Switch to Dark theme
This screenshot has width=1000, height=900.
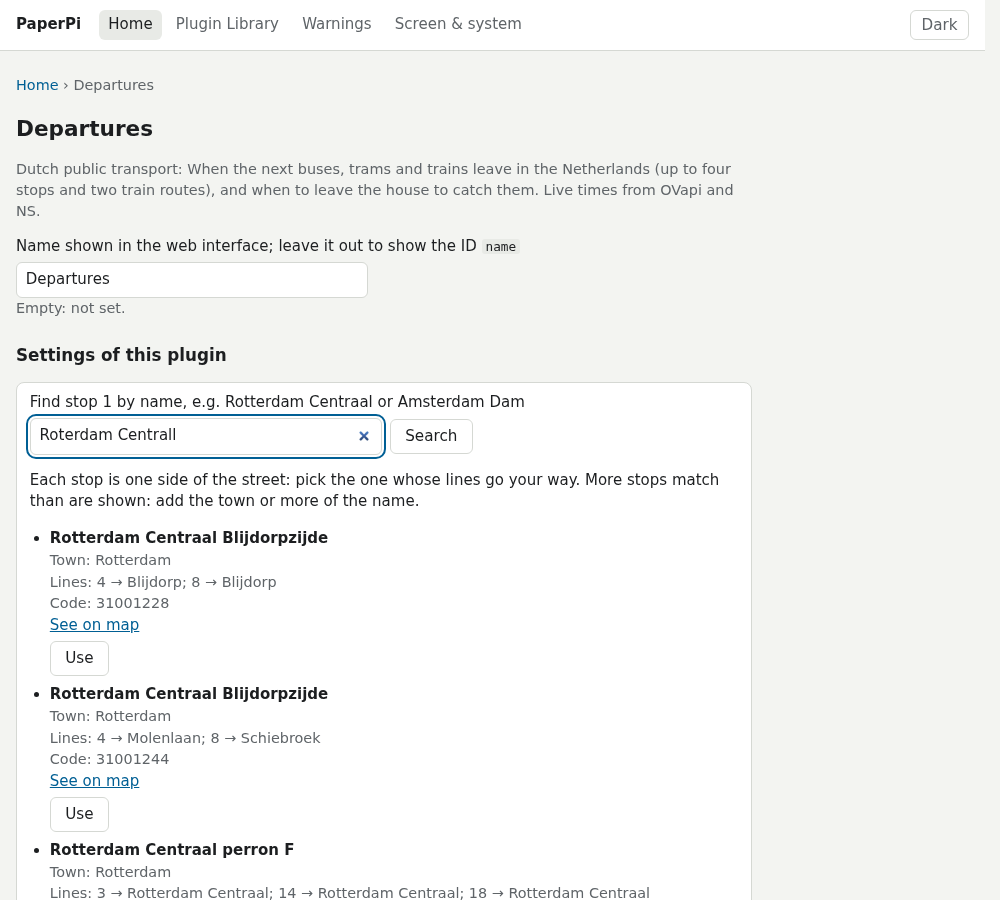pyautogui.click(x=939, y=25)
